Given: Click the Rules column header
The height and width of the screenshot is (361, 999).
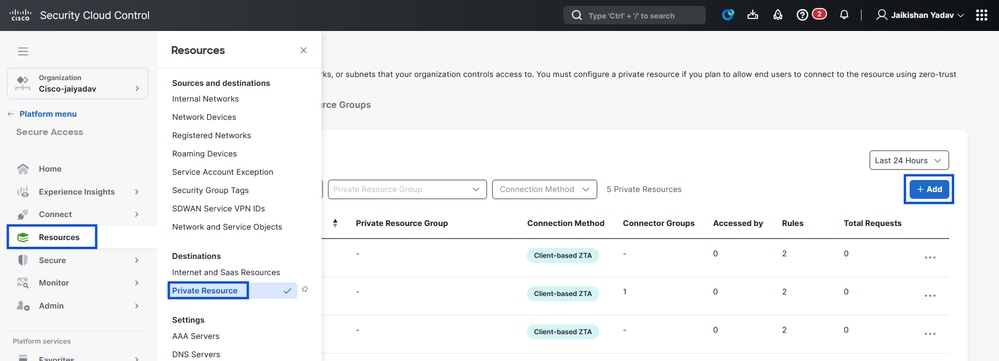Looking at the screenshot, I should 793,223.
